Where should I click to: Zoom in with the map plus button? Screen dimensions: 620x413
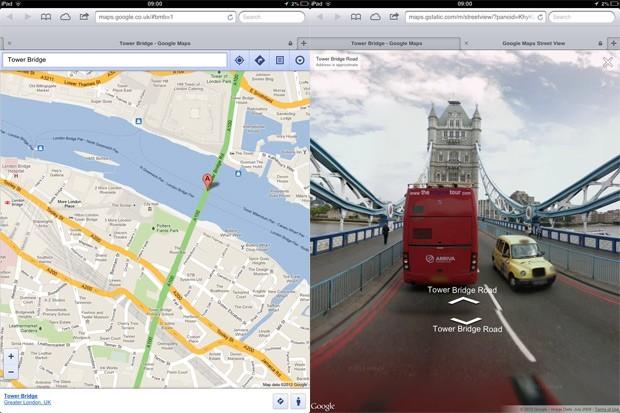point(11,356)
